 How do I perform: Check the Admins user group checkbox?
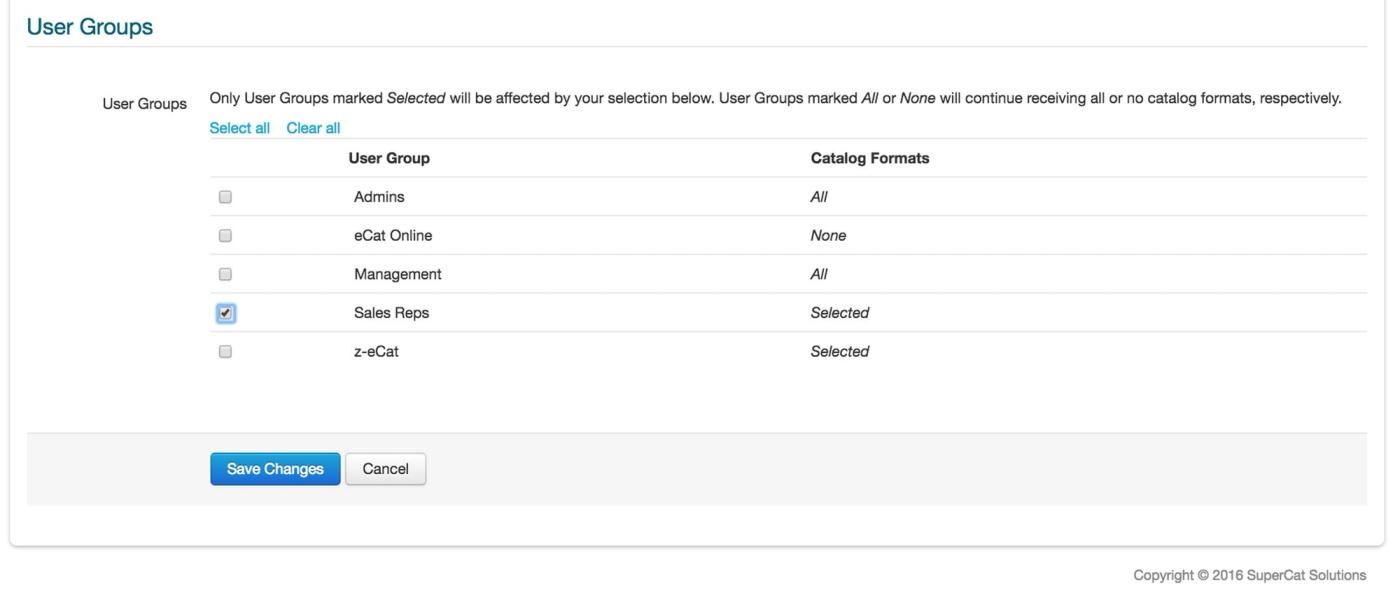click(x=225, y=197)
